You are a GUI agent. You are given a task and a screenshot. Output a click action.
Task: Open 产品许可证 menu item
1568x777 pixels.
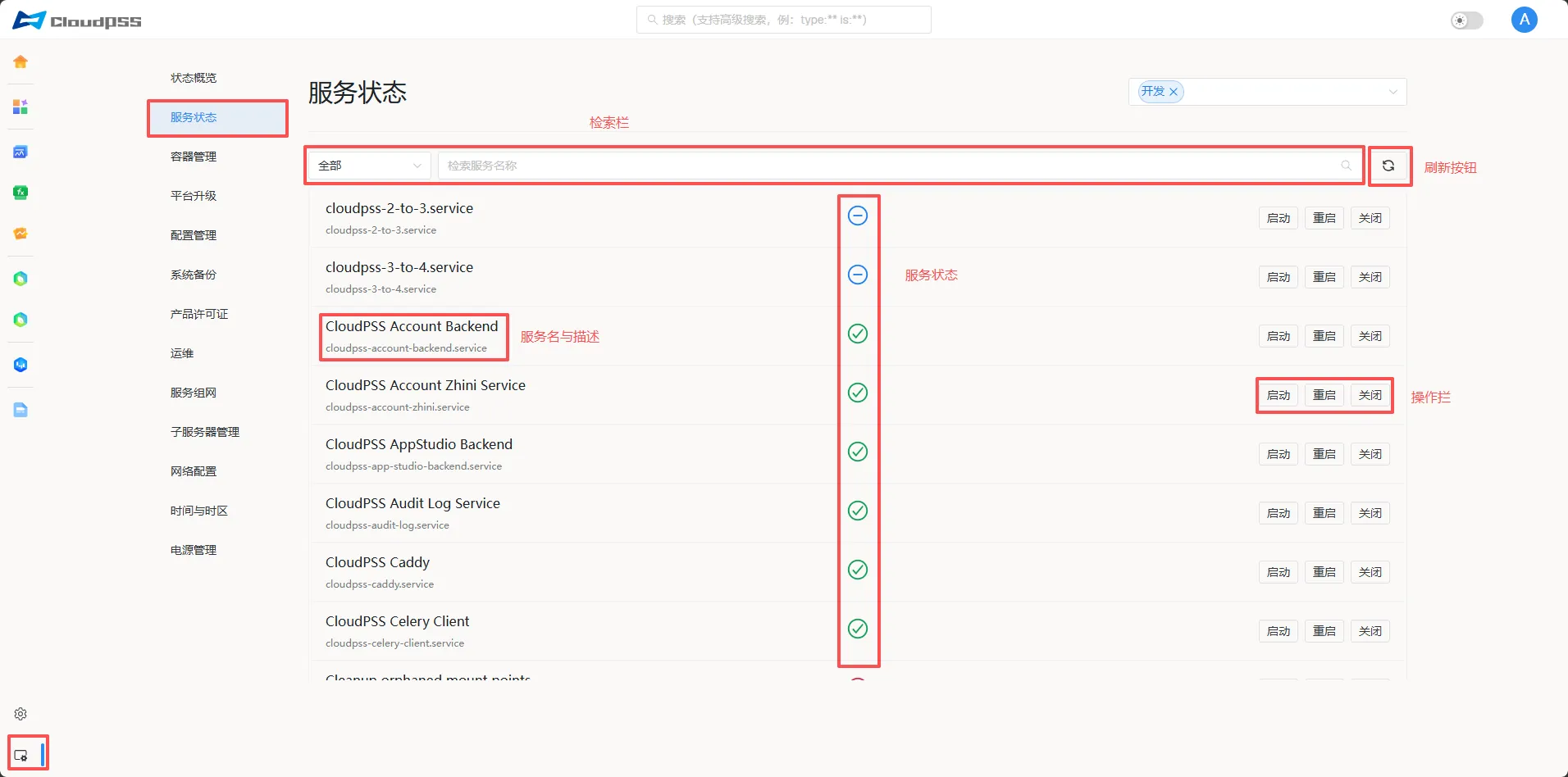(x=199, y=314)
